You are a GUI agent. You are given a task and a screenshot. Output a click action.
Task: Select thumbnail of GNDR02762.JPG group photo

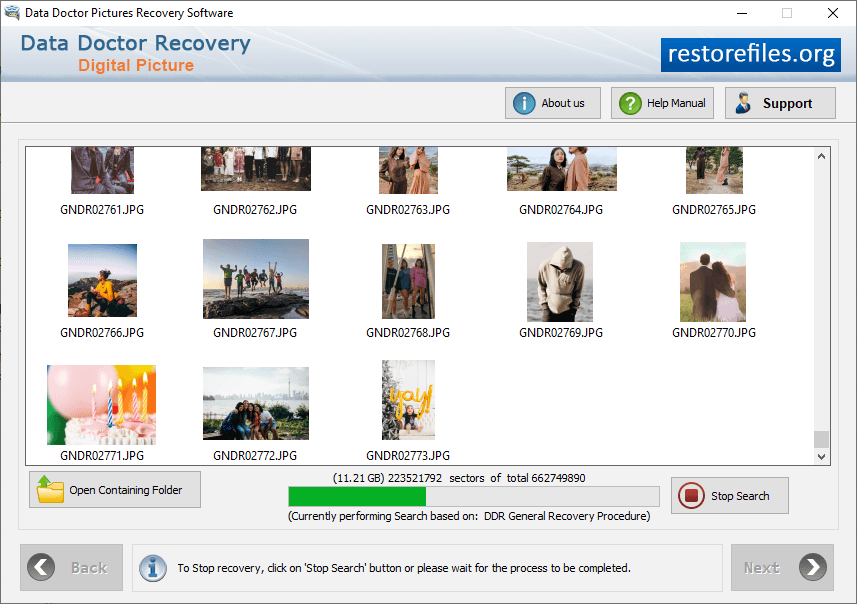coord(256,168)
